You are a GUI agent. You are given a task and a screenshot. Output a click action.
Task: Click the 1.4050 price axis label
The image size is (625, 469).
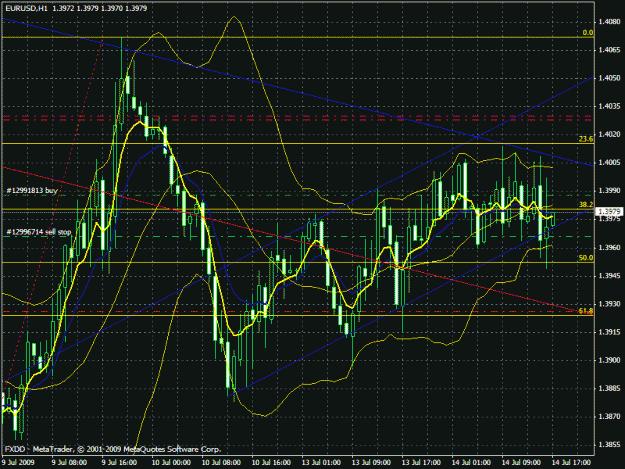[610, 78]
